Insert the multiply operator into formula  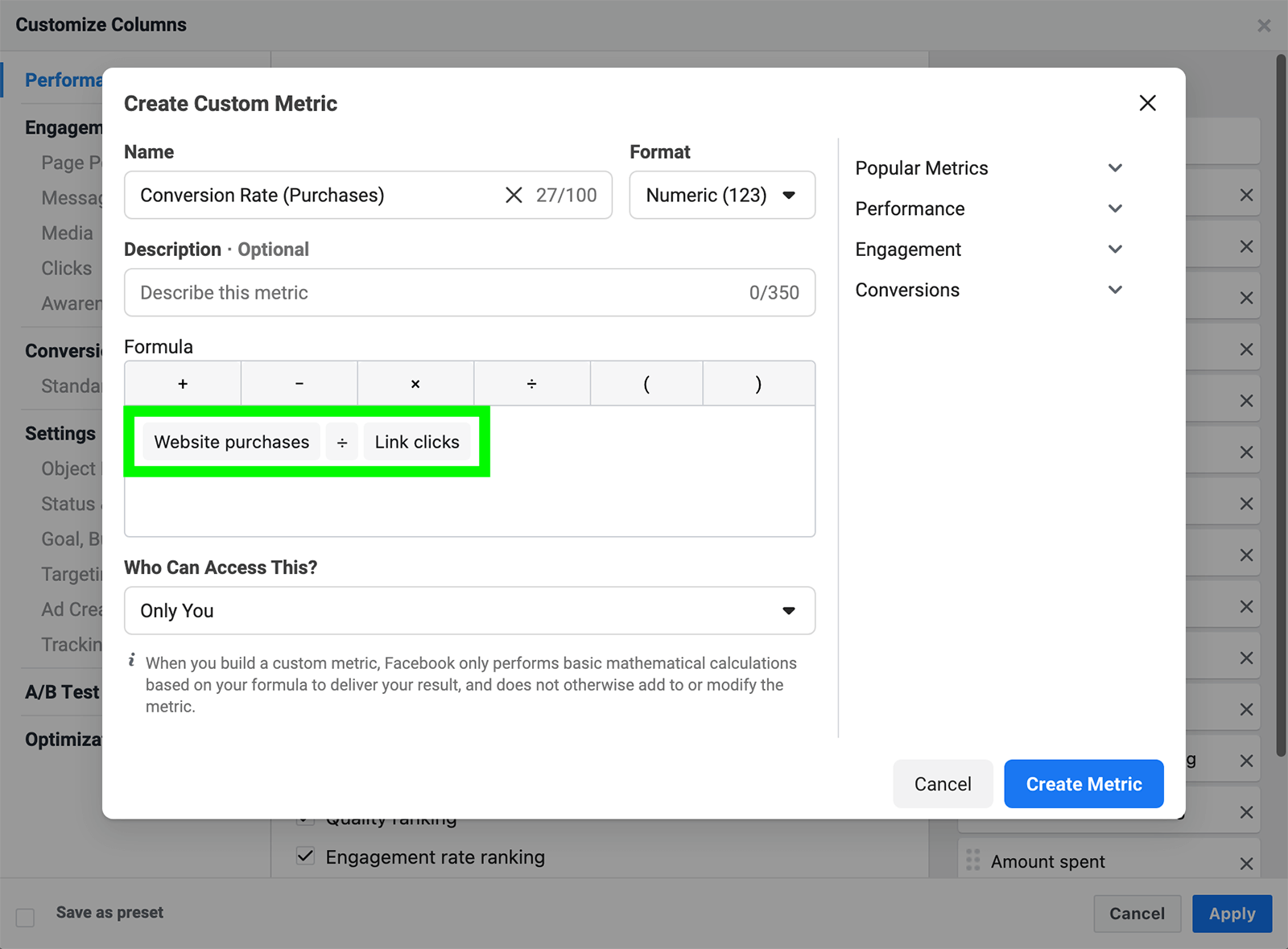click(415, 384)
